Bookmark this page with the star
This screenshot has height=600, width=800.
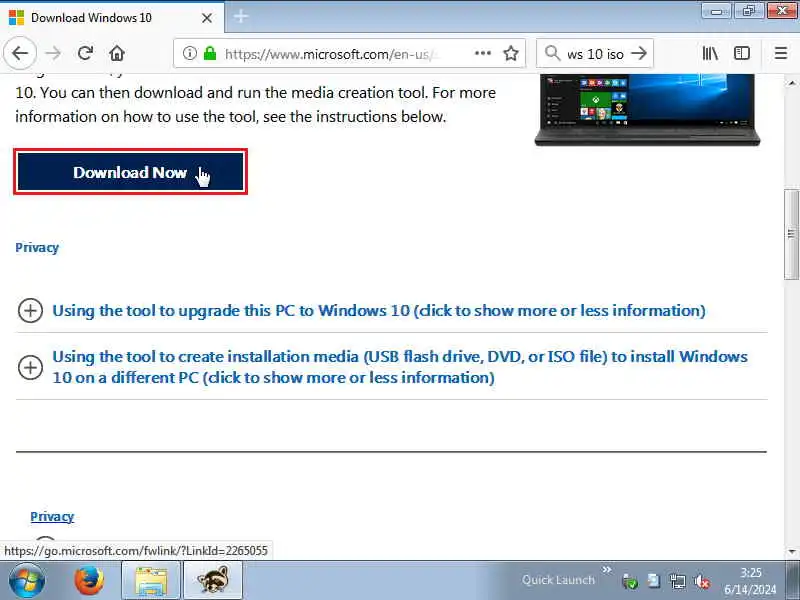(511, 53)
